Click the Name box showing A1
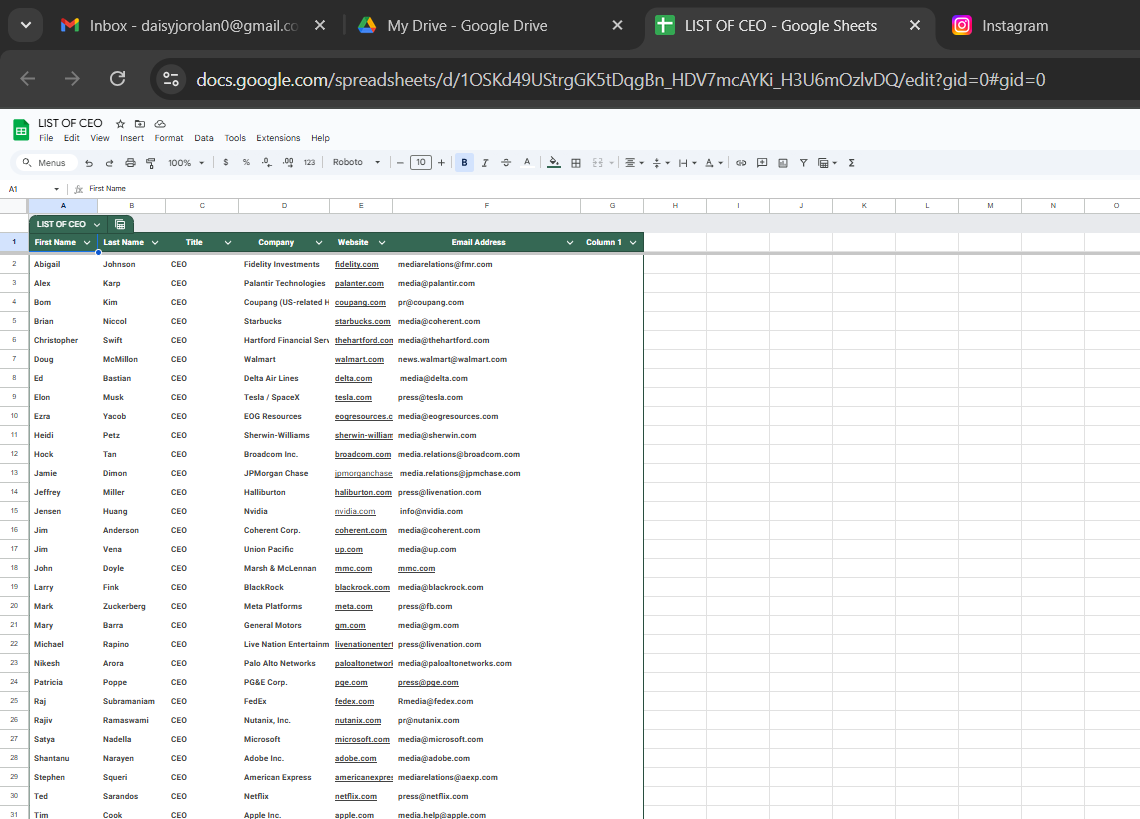The image size is (1140, 819). [33, 189]
